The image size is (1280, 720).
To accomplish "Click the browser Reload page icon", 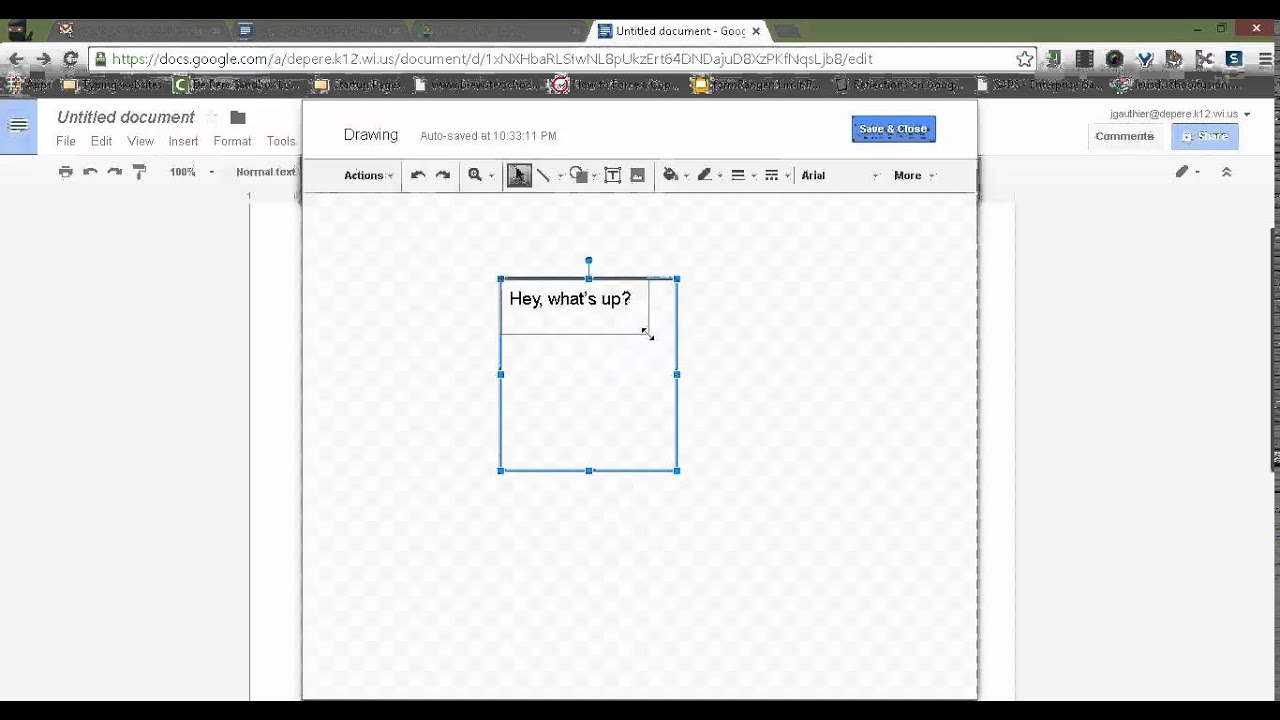I will pos(71,59).
